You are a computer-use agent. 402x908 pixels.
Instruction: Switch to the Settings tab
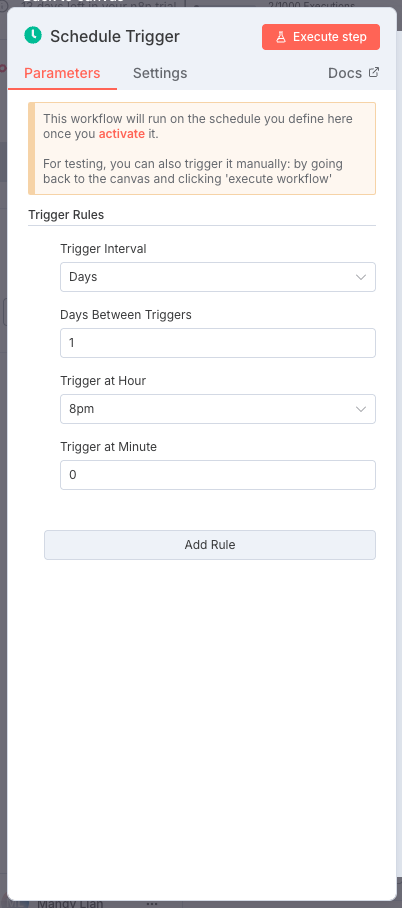tap(160, 73)
